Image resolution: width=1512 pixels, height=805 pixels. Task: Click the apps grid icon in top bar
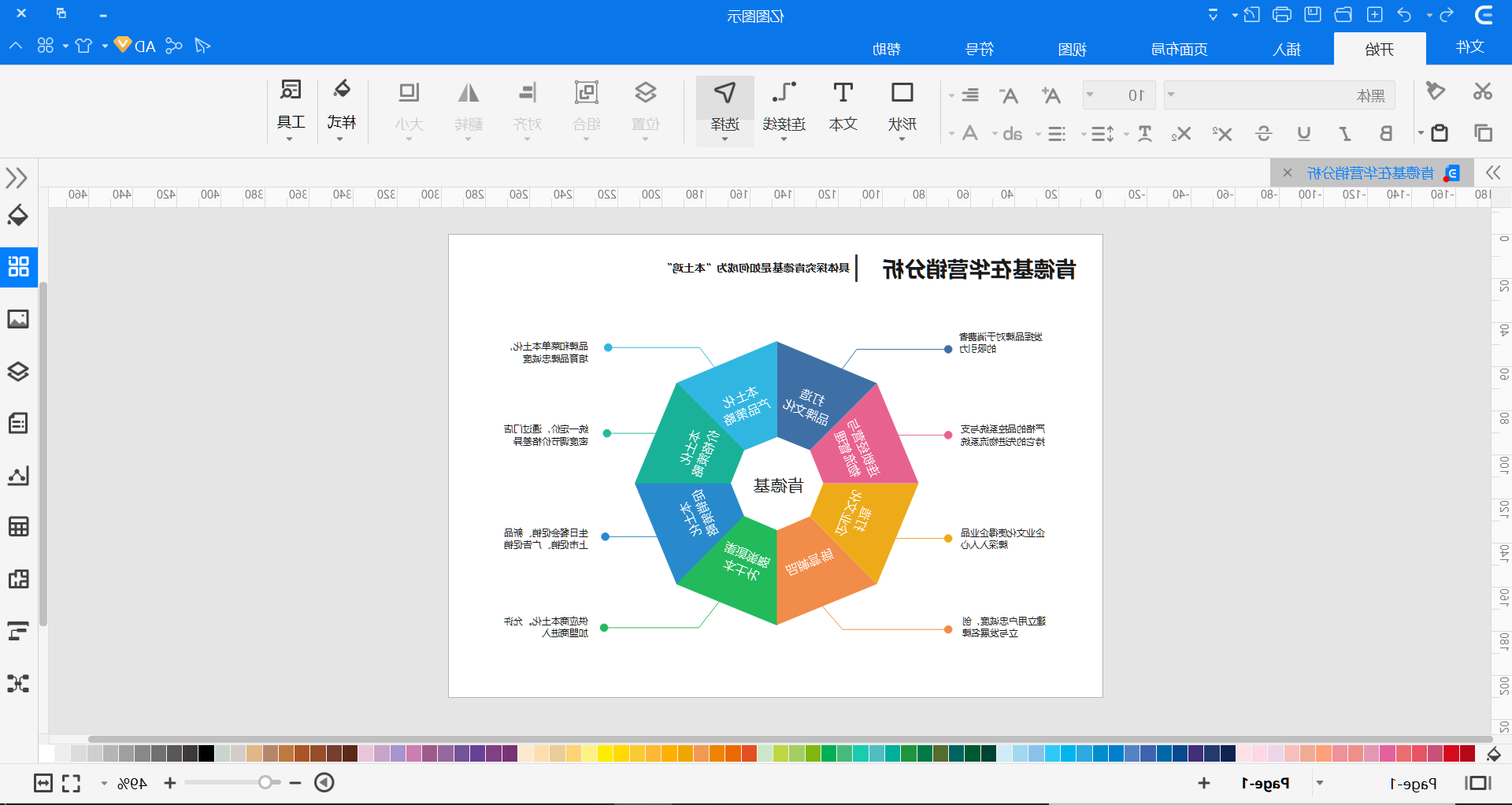[x=46, y=46]
